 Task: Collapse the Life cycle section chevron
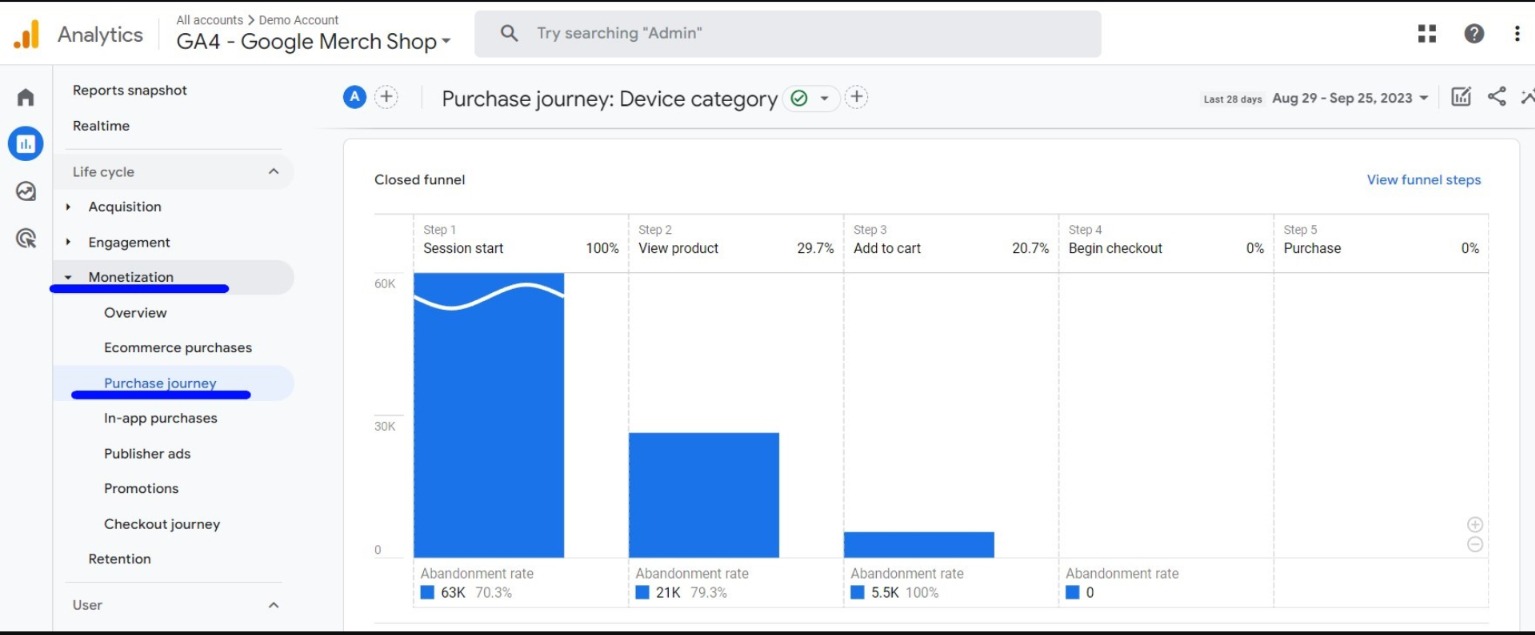[x=273, y=172]
